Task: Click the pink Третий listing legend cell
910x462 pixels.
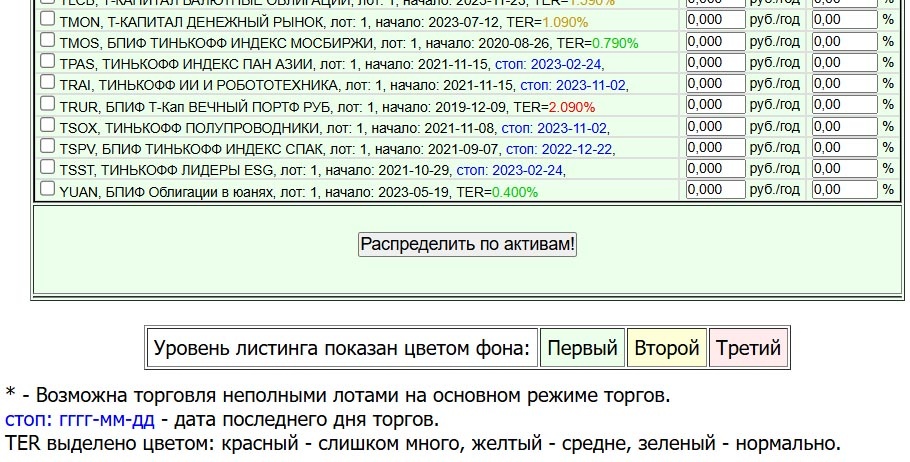Action: [x=748, y=348]
